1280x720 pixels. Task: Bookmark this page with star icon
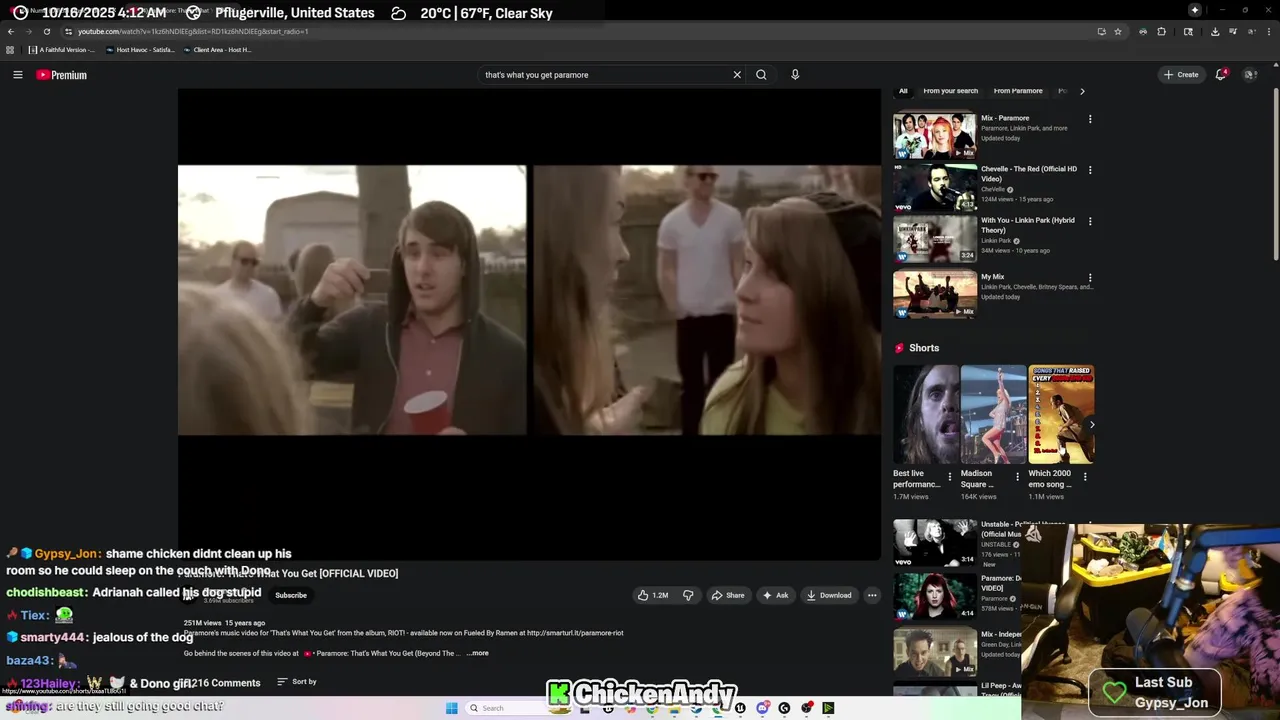[1118, 31]
